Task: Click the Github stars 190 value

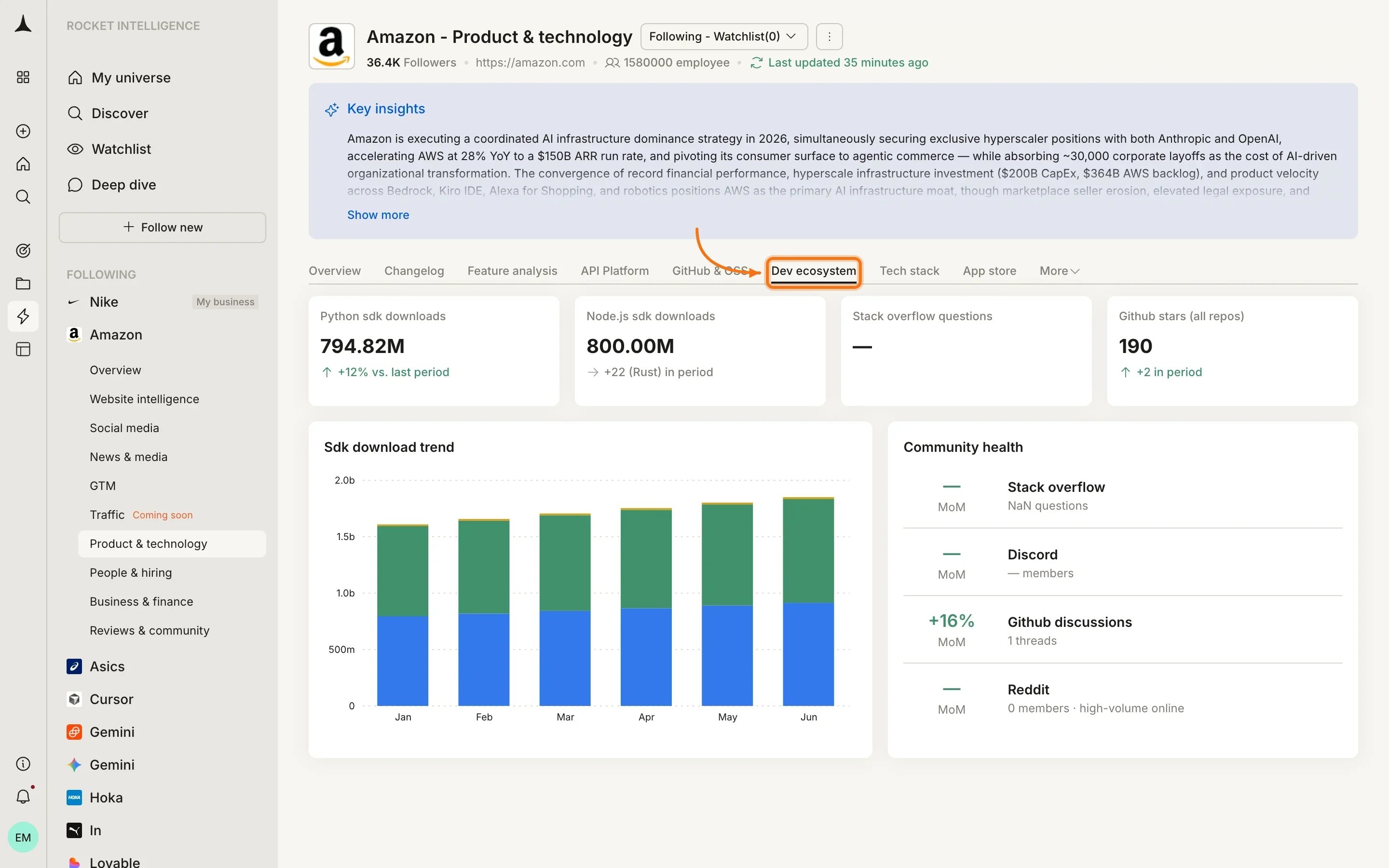Action: pos(1135,346)
